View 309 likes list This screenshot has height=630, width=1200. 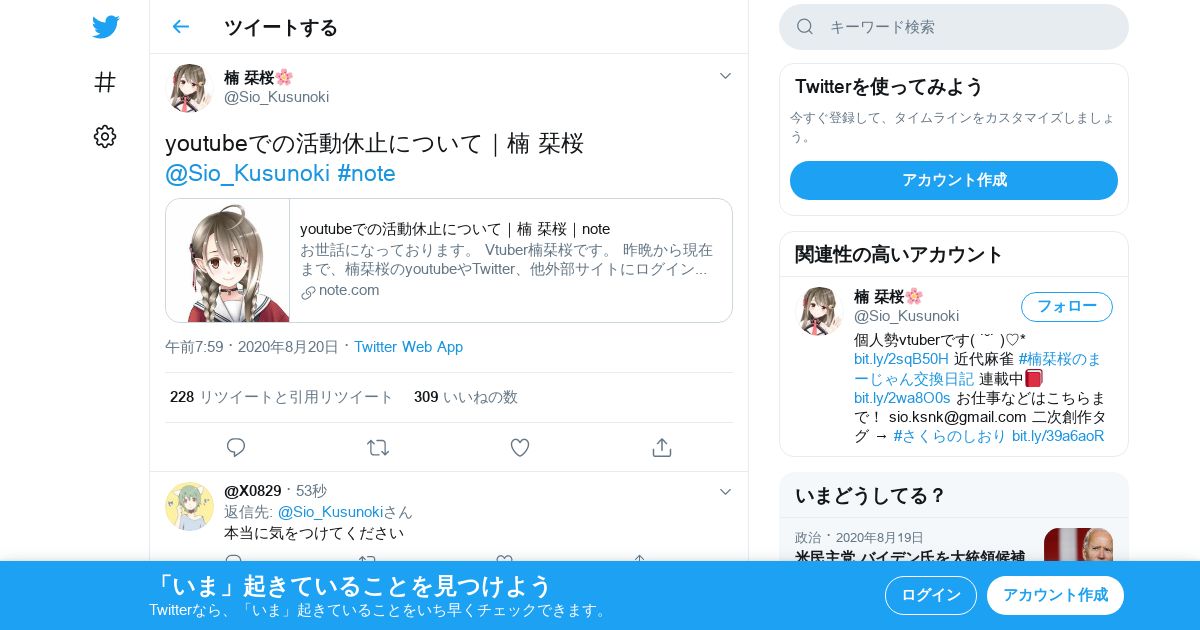pos(465,397)
